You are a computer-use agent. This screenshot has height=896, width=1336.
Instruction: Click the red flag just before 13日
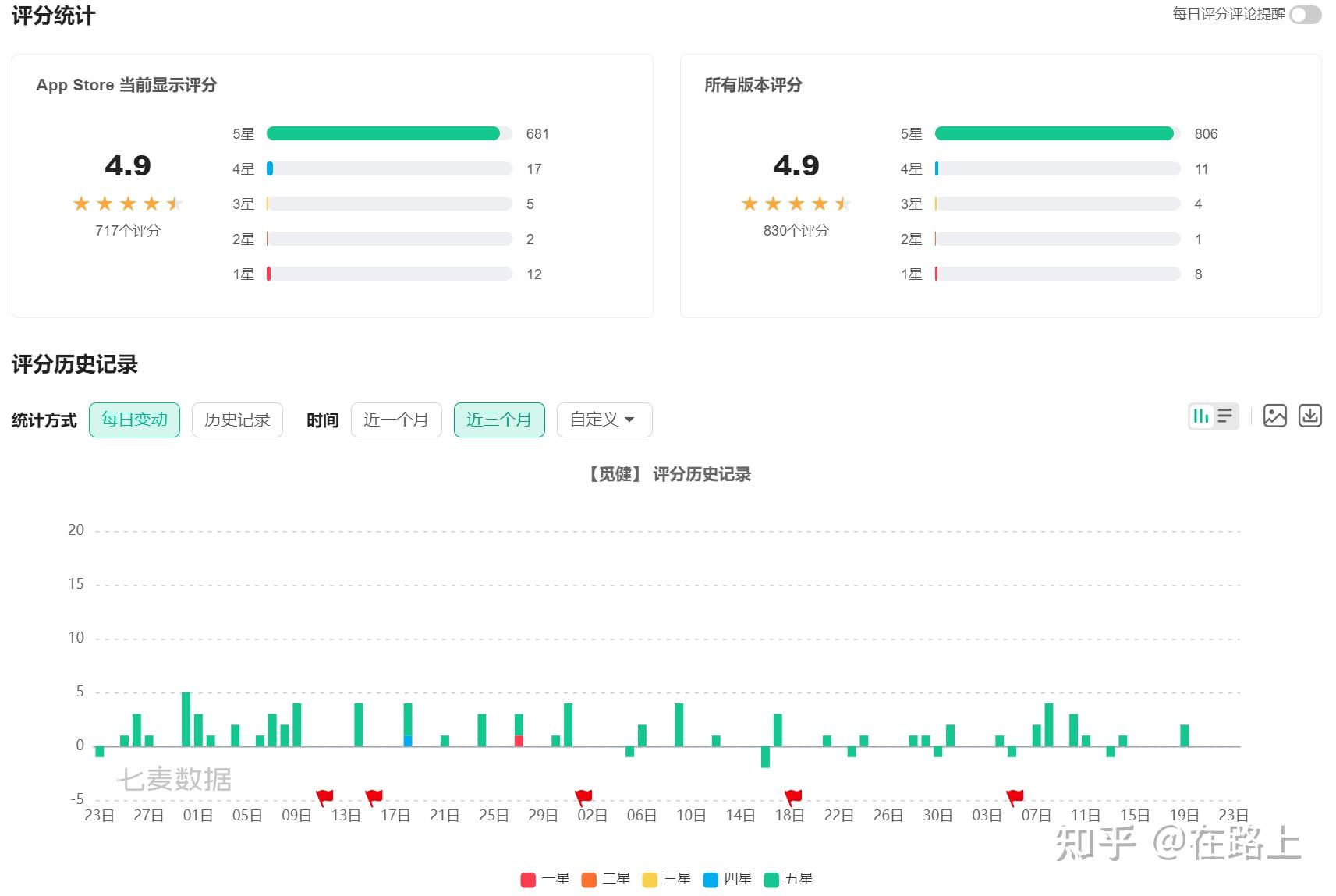324,797
